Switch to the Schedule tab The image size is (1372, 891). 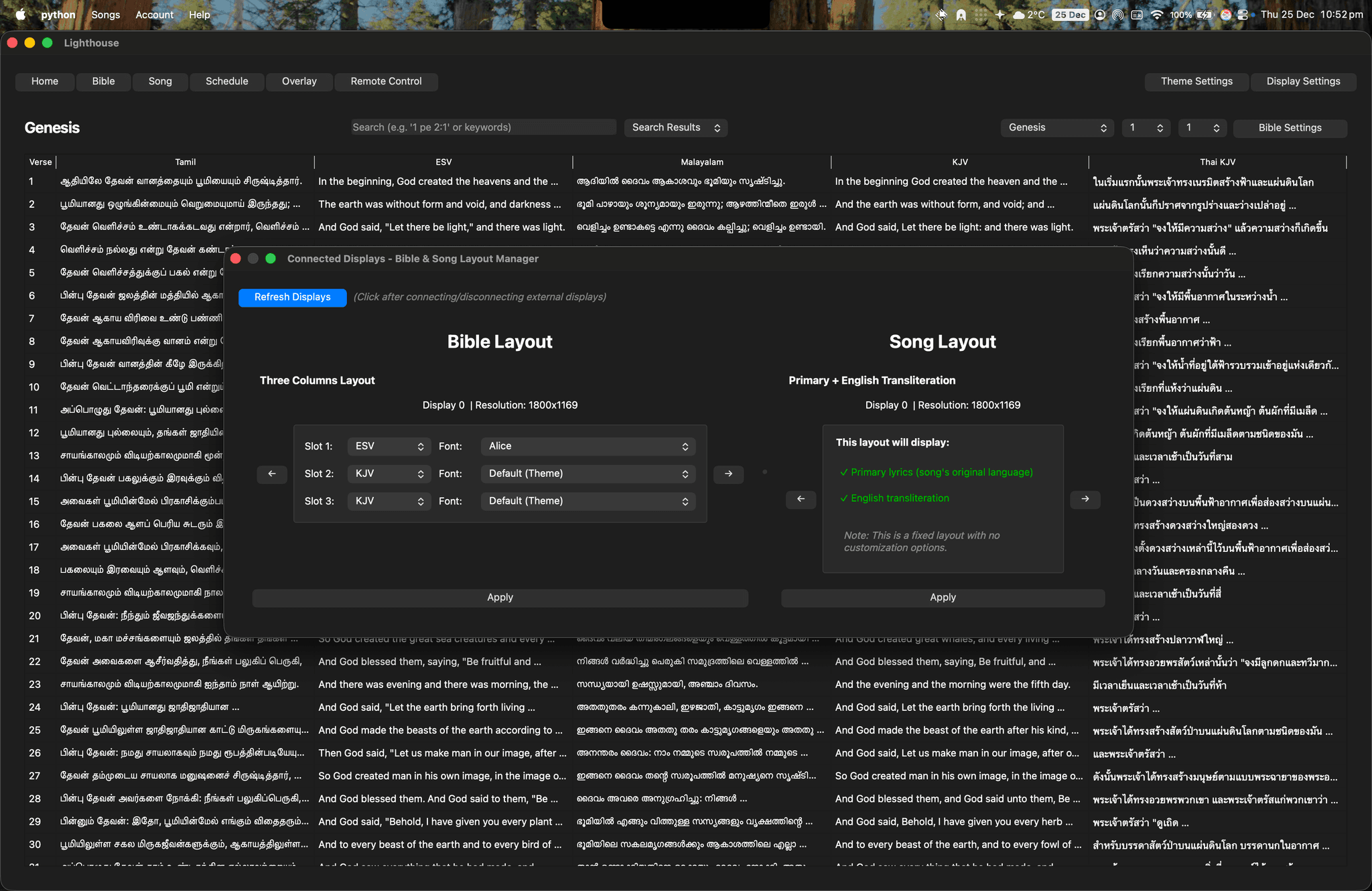point(226,81)
